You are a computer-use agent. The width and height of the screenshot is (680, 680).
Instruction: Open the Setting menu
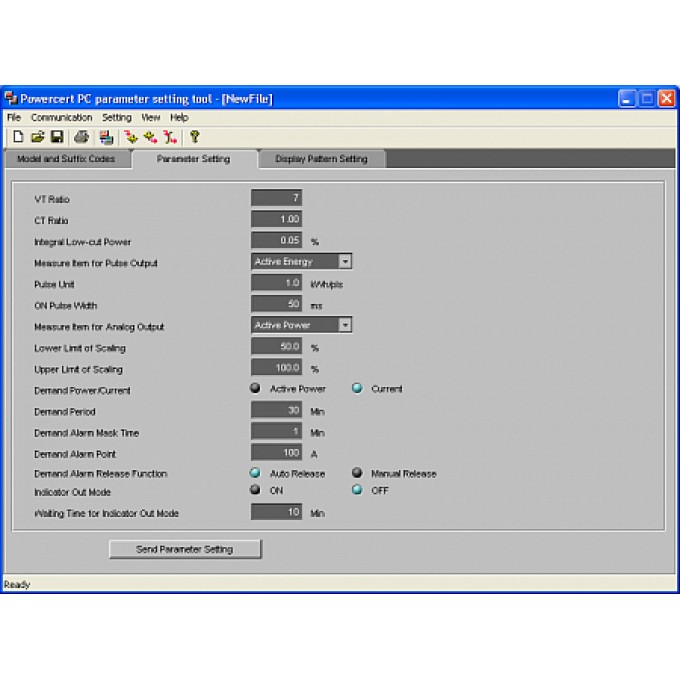pyautogui.click(x=116, y=117)
